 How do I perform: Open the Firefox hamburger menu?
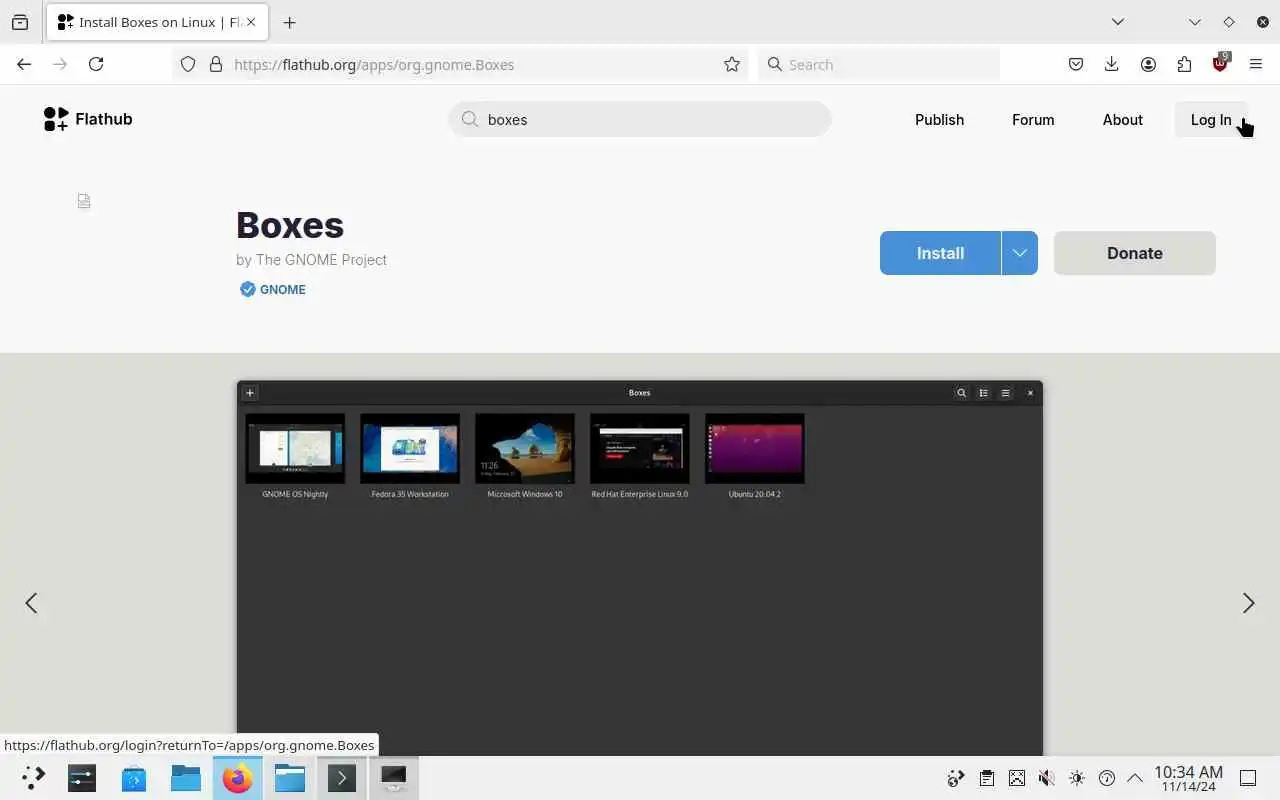1256,64
